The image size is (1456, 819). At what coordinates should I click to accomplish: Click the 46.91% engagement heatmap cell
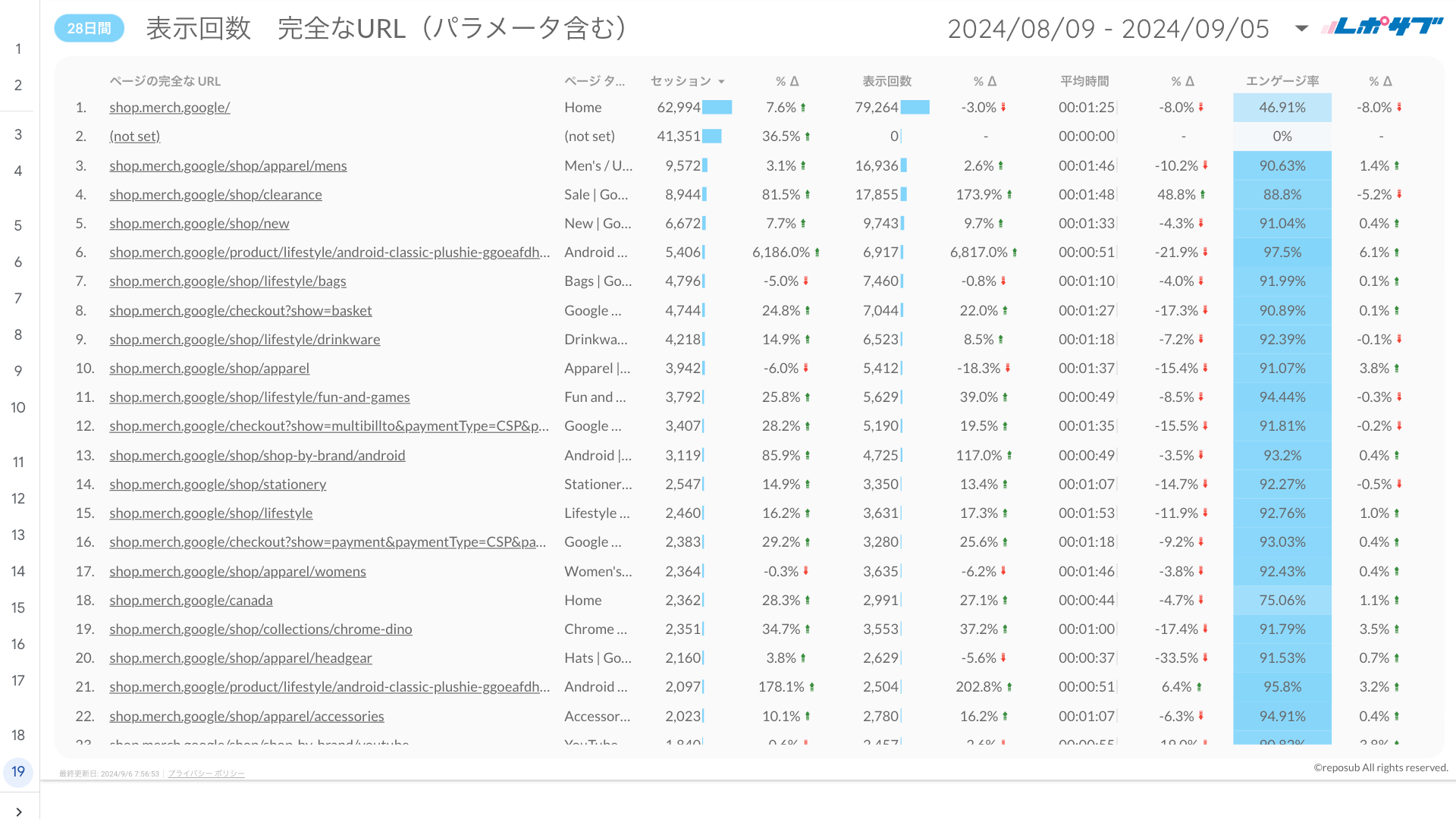coord(1282,108)
